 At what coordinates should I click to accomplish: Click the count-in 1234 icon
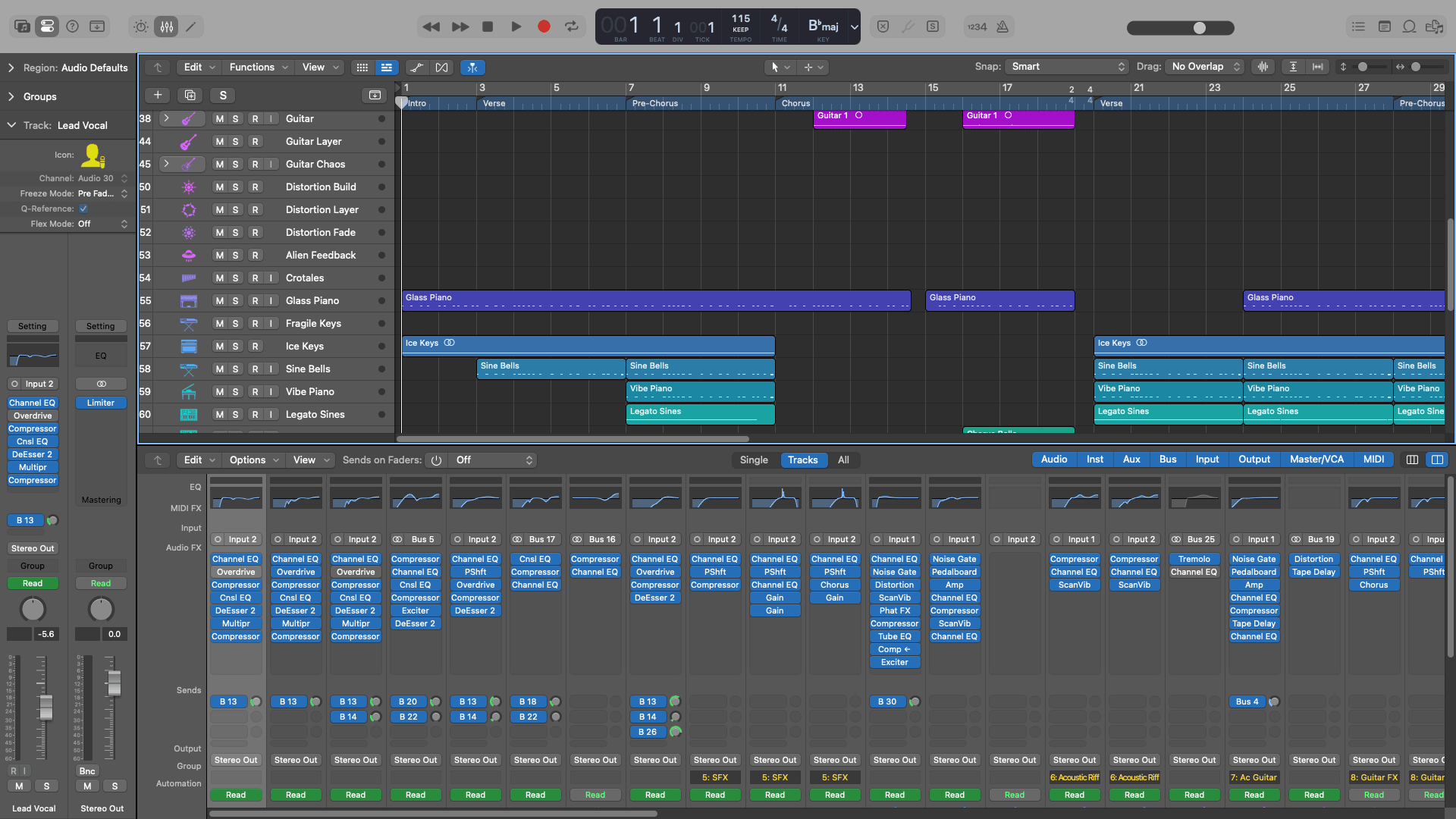click(979, 27)
